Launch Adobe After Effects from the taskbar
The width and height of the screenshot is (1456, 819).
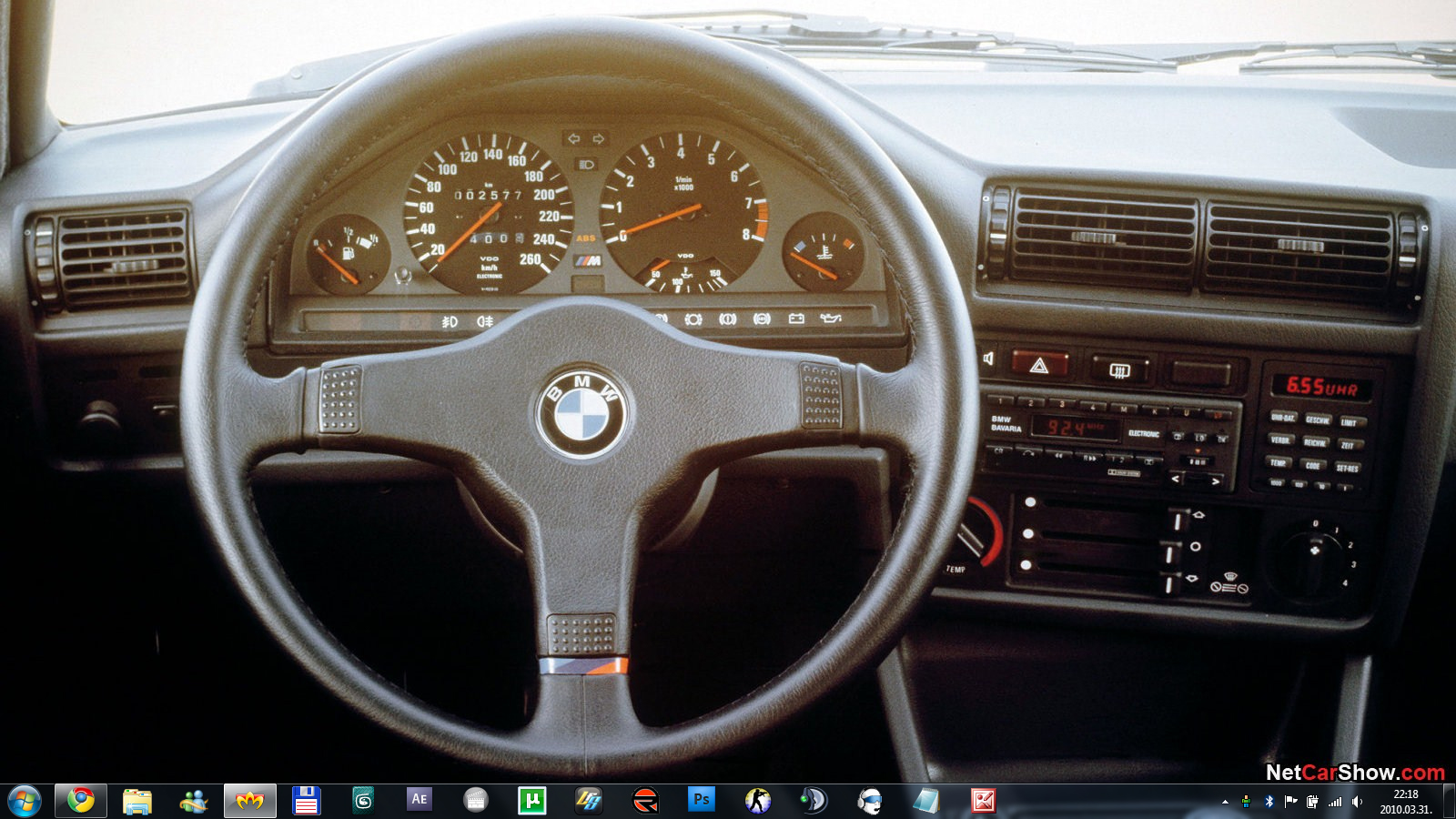pos(420,801)
